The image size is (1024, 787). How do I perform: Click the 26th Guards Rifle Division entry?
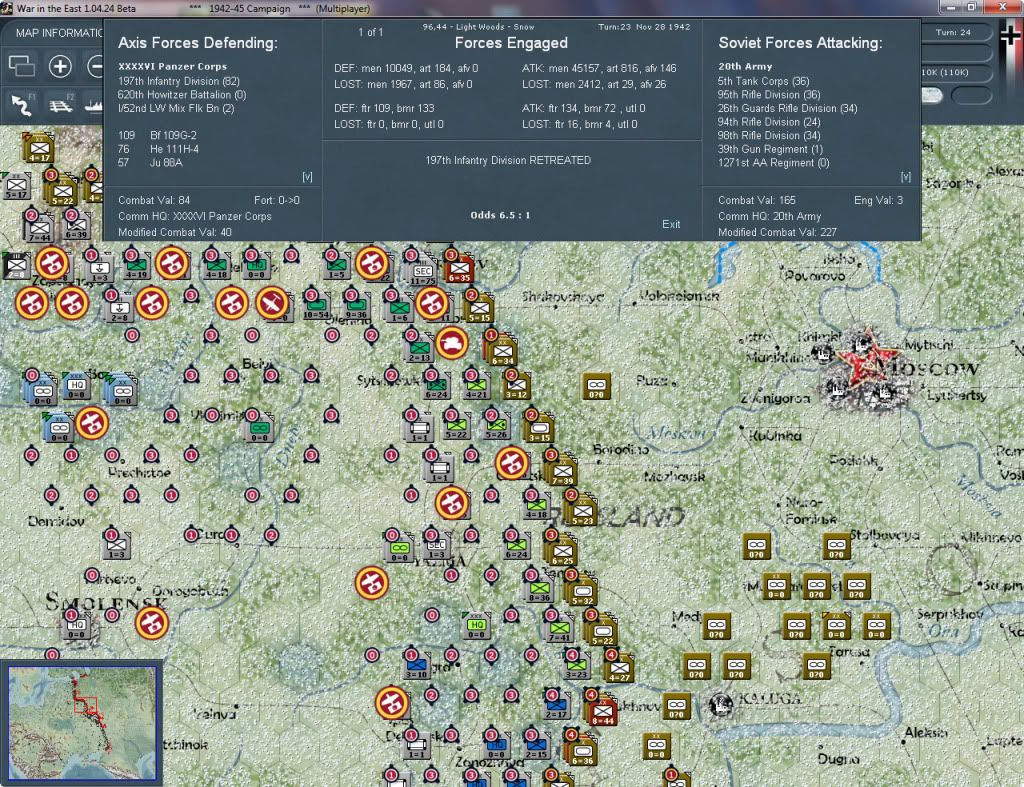coord(788,108)
